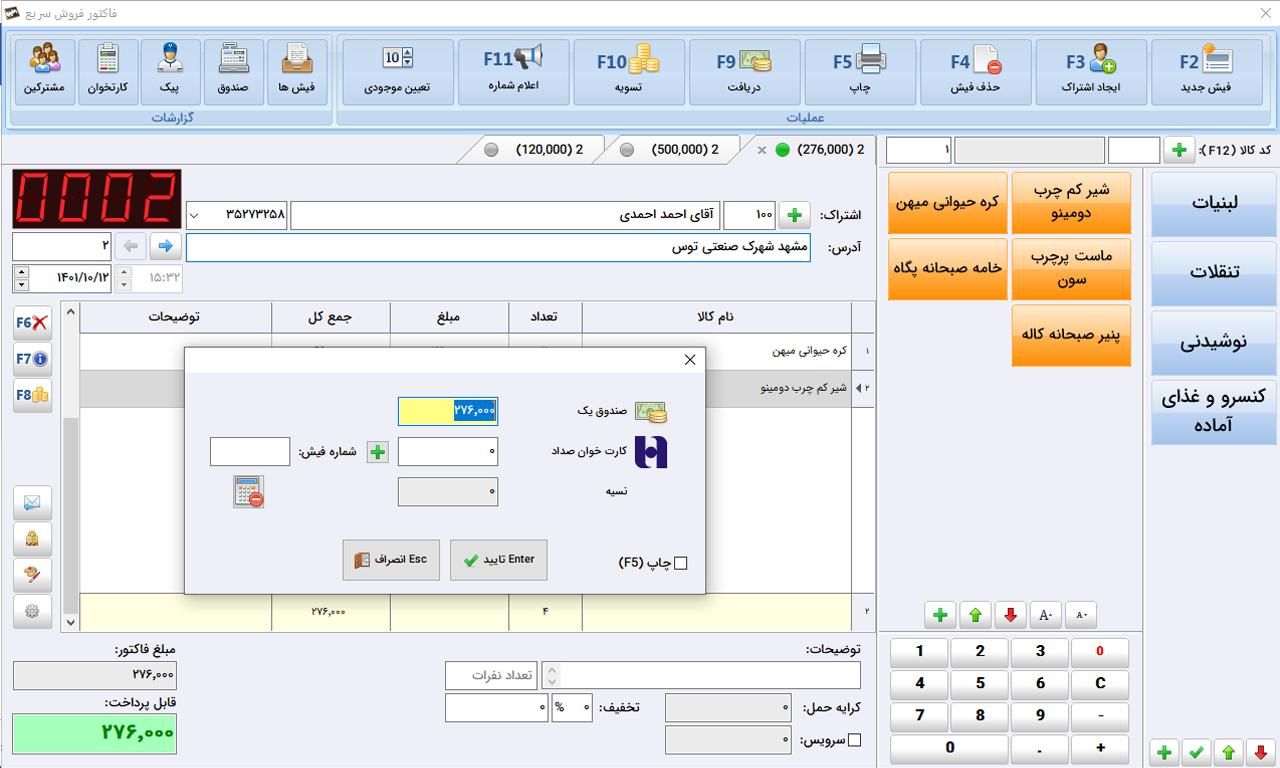This screenshot has width=1280, height=768.
Task: Click the gear settings icon in the left sidebar
Action: point(32,611)
